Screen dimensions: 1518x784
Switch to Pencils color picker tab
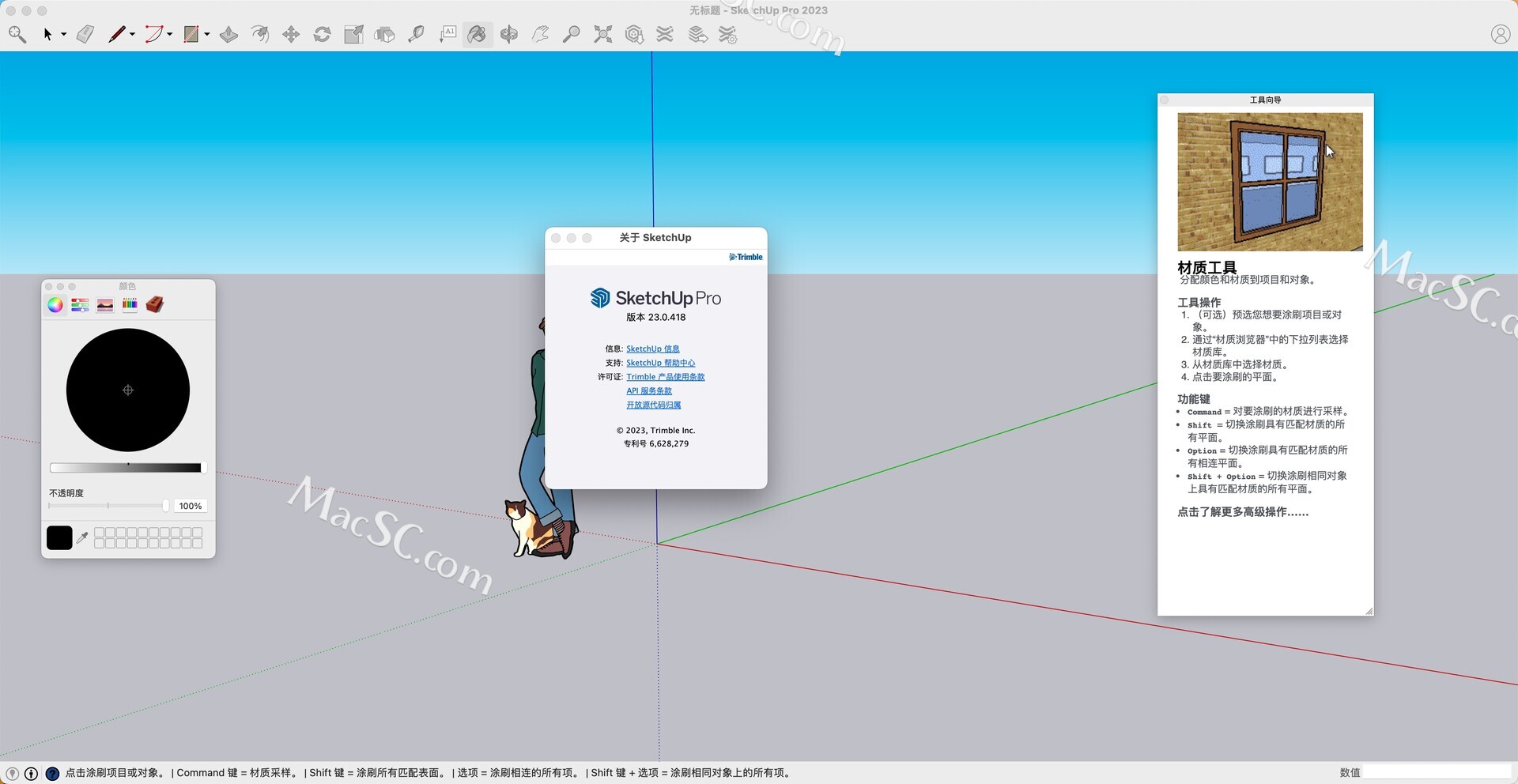pyautogui.click(x=130, y=305)
